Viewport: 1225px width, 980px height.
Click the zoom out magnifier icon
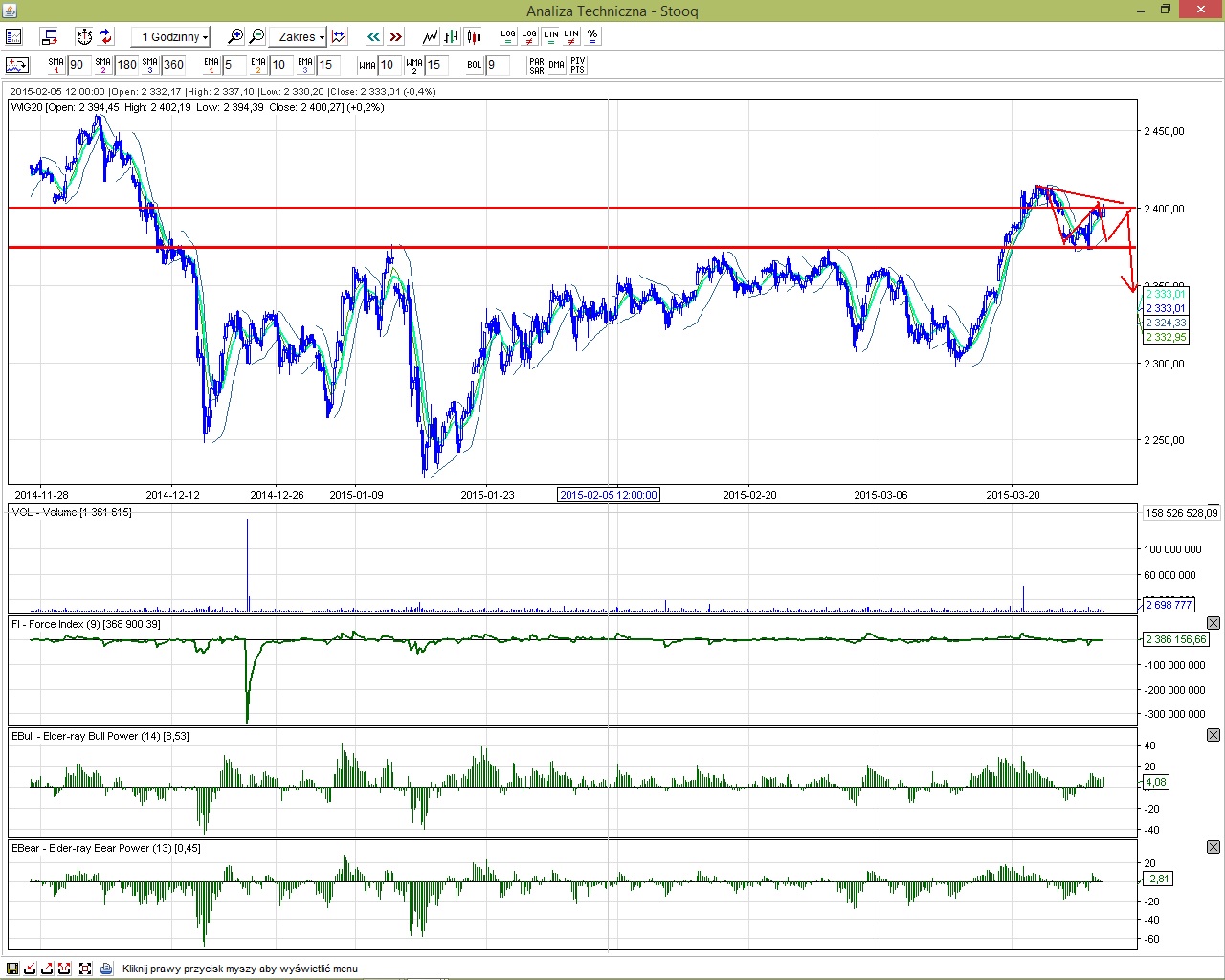(x=256, y=36)
